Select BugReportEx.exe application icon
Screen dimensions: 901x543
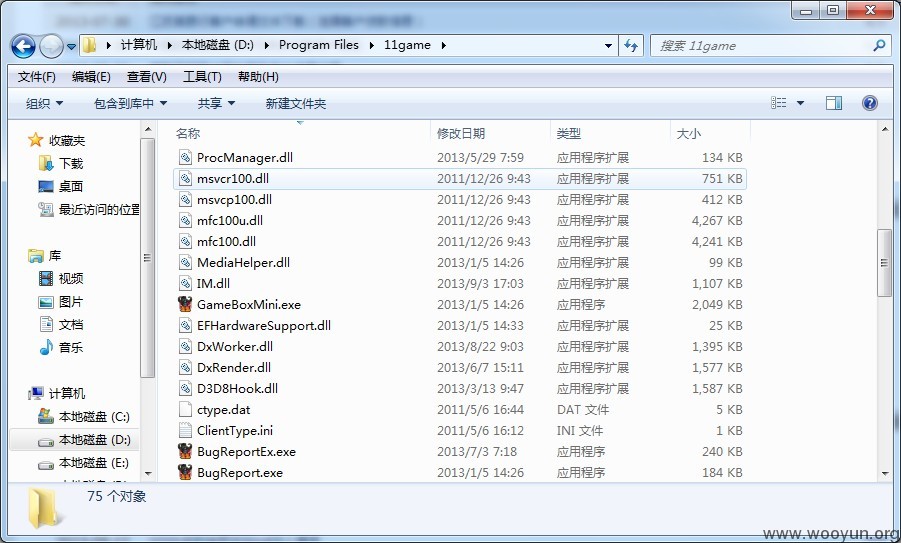185,451
